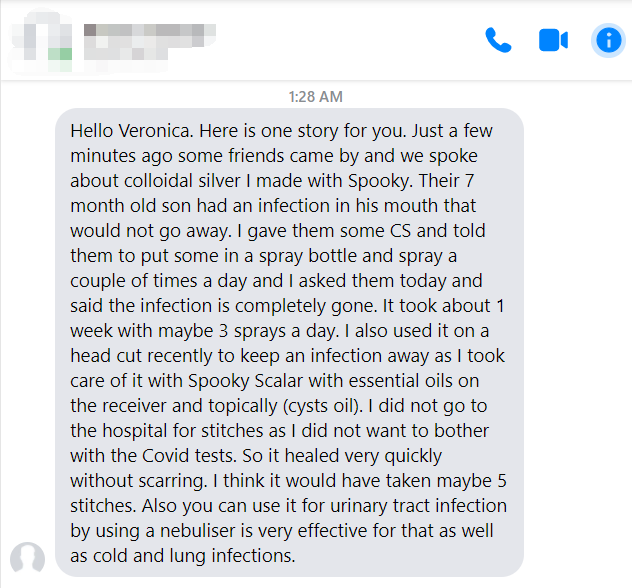Open the blurred contact name in the header
This screenshot has width=632, height=588.
[150, 42]
